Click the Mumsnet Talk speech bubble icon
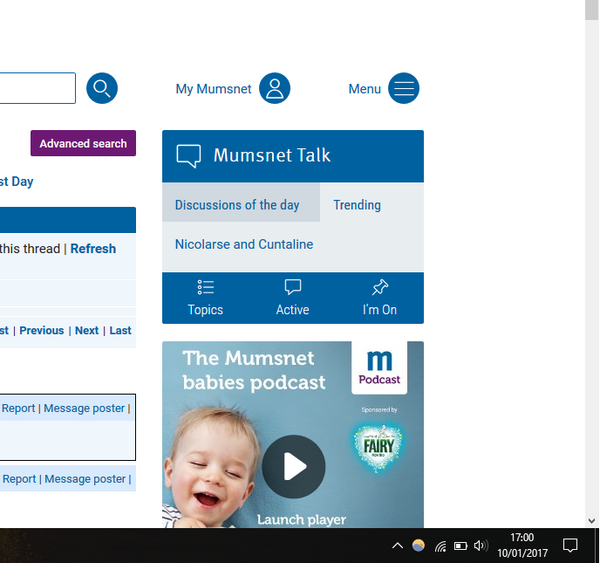 coord(188,156)
